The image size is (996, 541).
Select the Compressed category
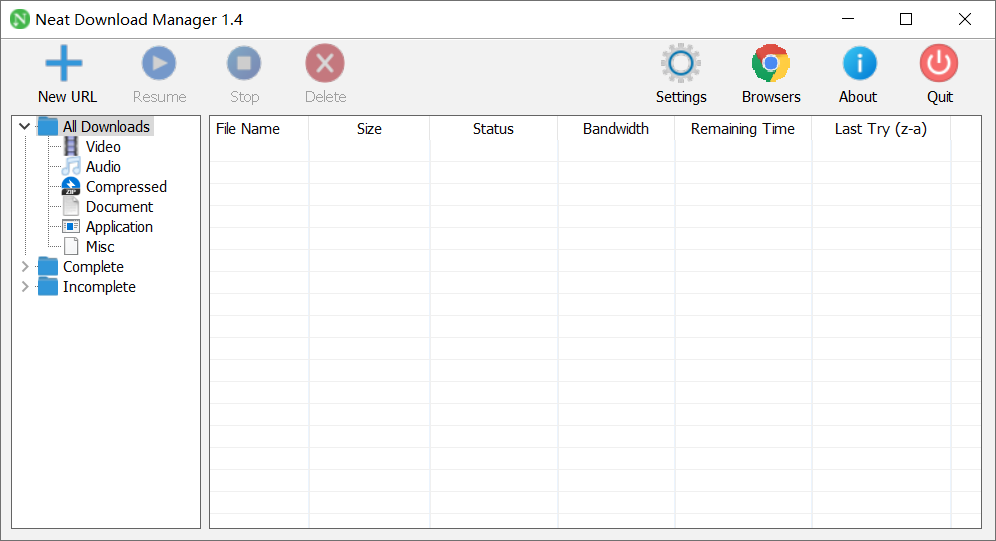126,187
